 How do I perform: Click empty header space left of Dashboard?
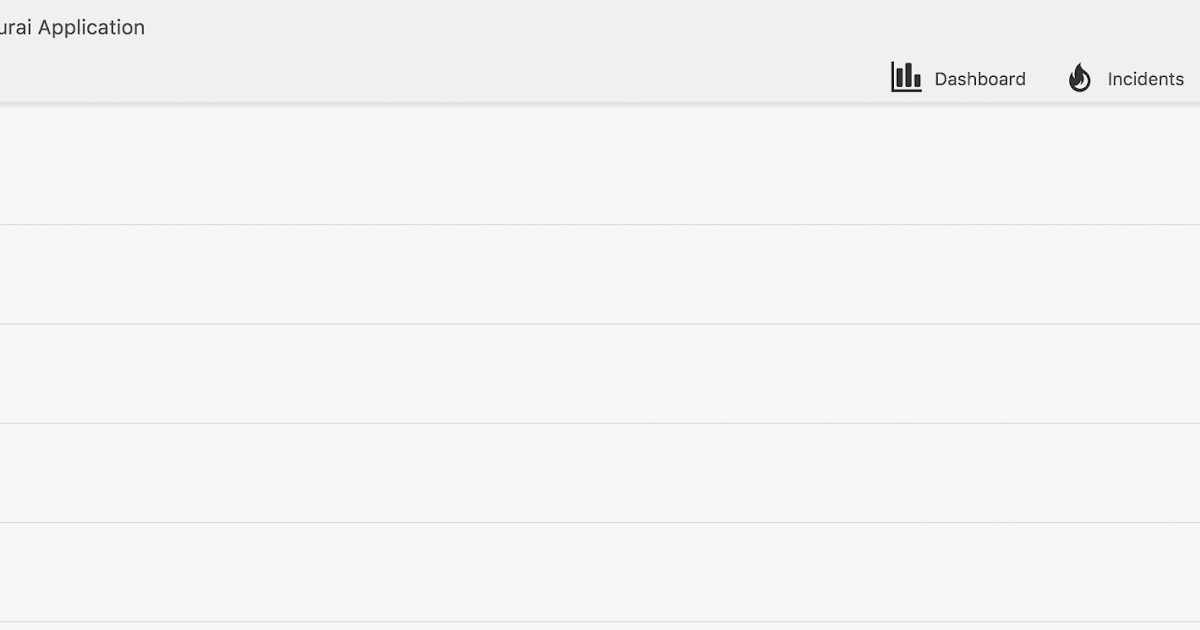440,78
